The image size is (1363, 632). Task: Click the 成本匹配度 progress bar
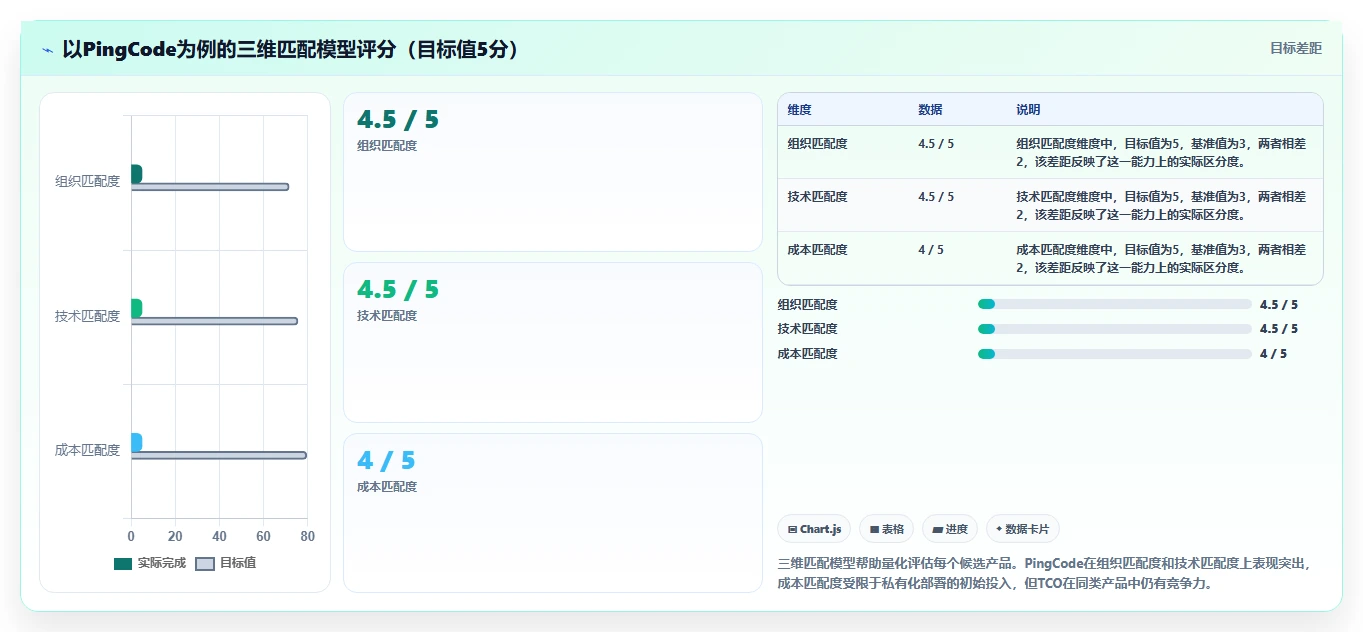tap(1114, 354)
